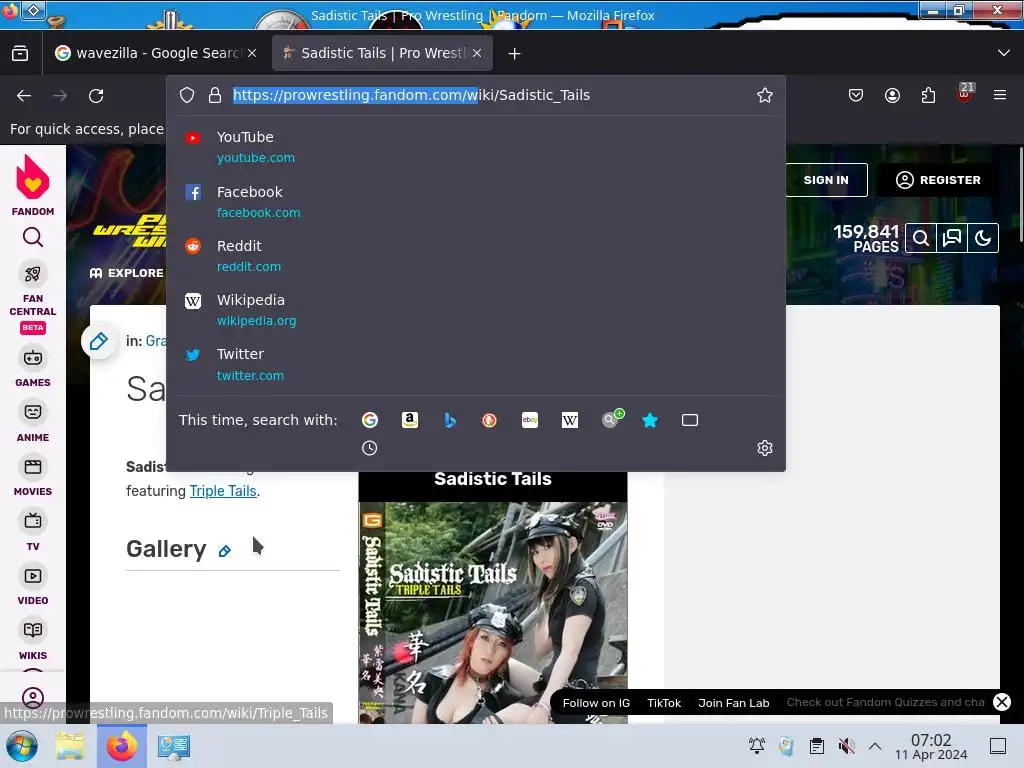The width and height of the screenshot is (1024, 768).
Task: Click the Firefox View icon
Action: pyautogui.click(x=20, y=53)
